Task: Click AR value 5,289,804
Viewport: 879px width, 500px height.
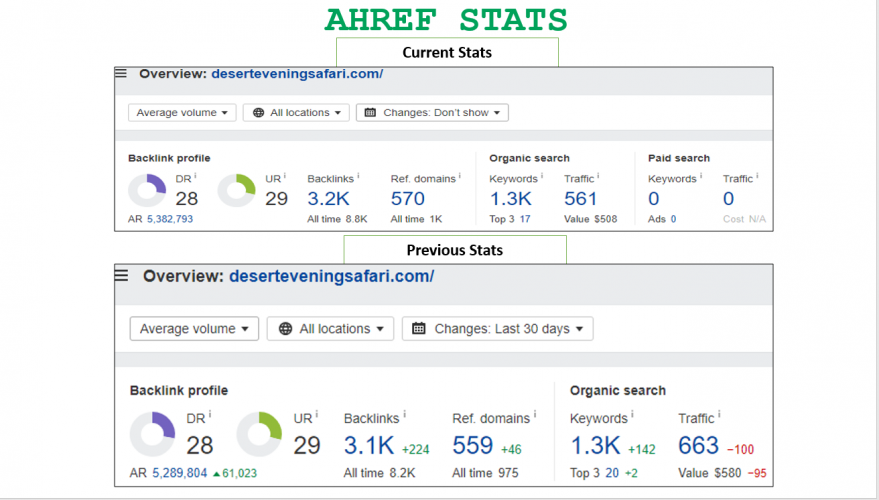Action: click(x=179, y=473)
